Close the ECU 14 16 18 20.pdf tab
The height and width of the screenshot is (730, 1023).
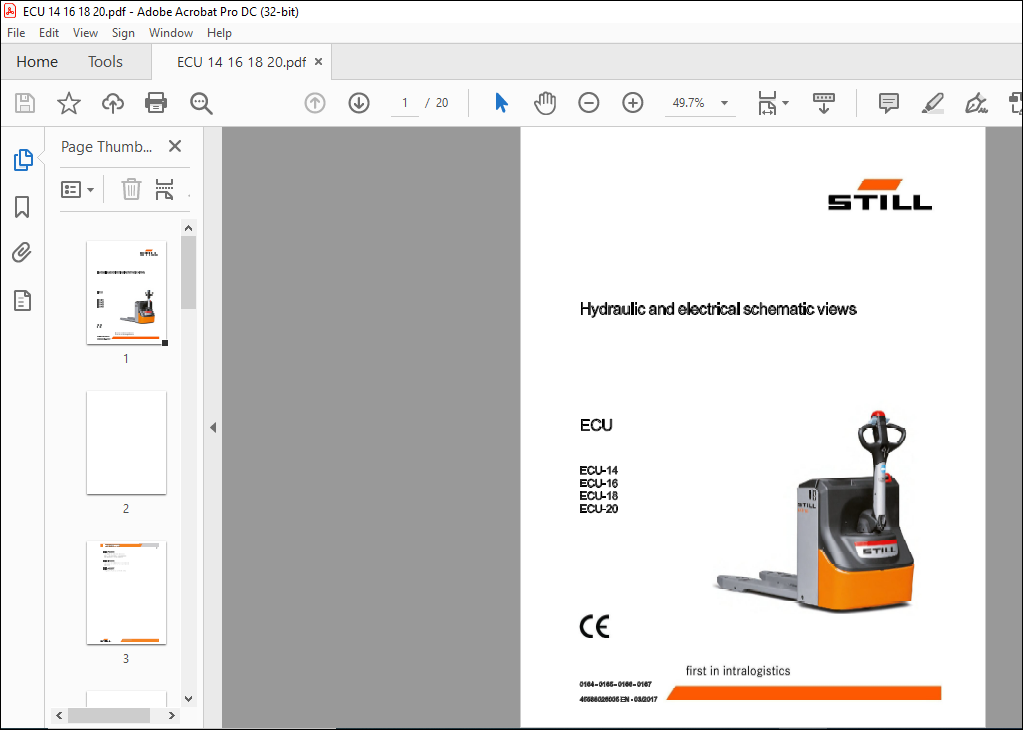[318, 61]
